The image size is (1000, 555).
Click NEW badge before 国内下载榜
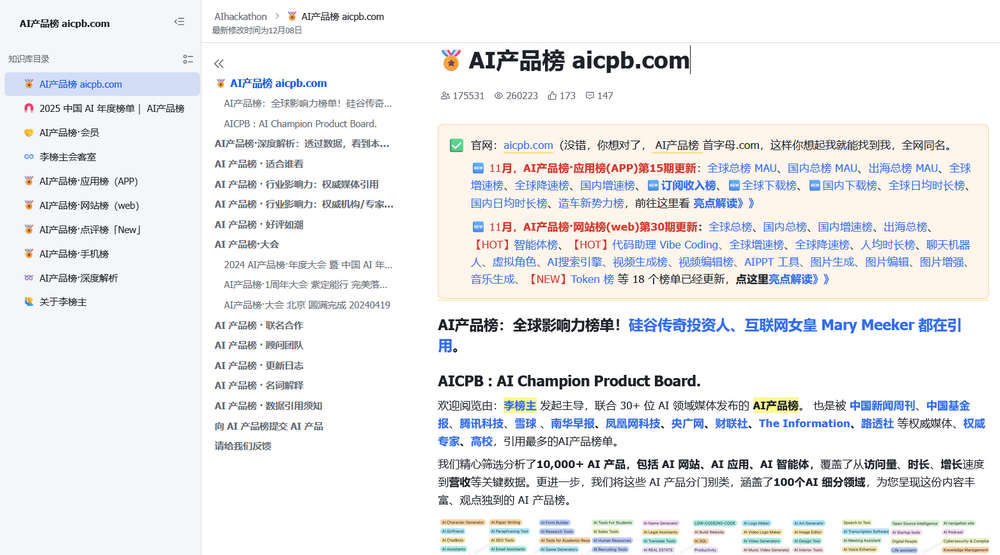814,186
